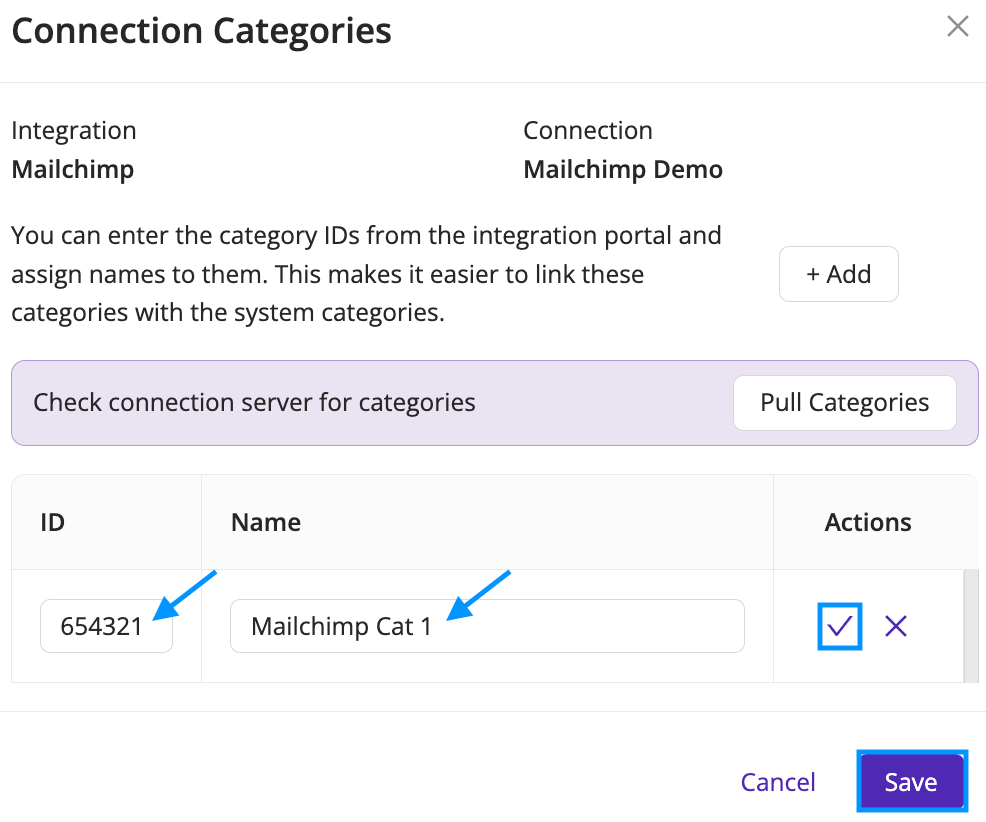This screenshot has width=986, height=822.
Task: Click the Integration label
Action: tap(74, 130)
